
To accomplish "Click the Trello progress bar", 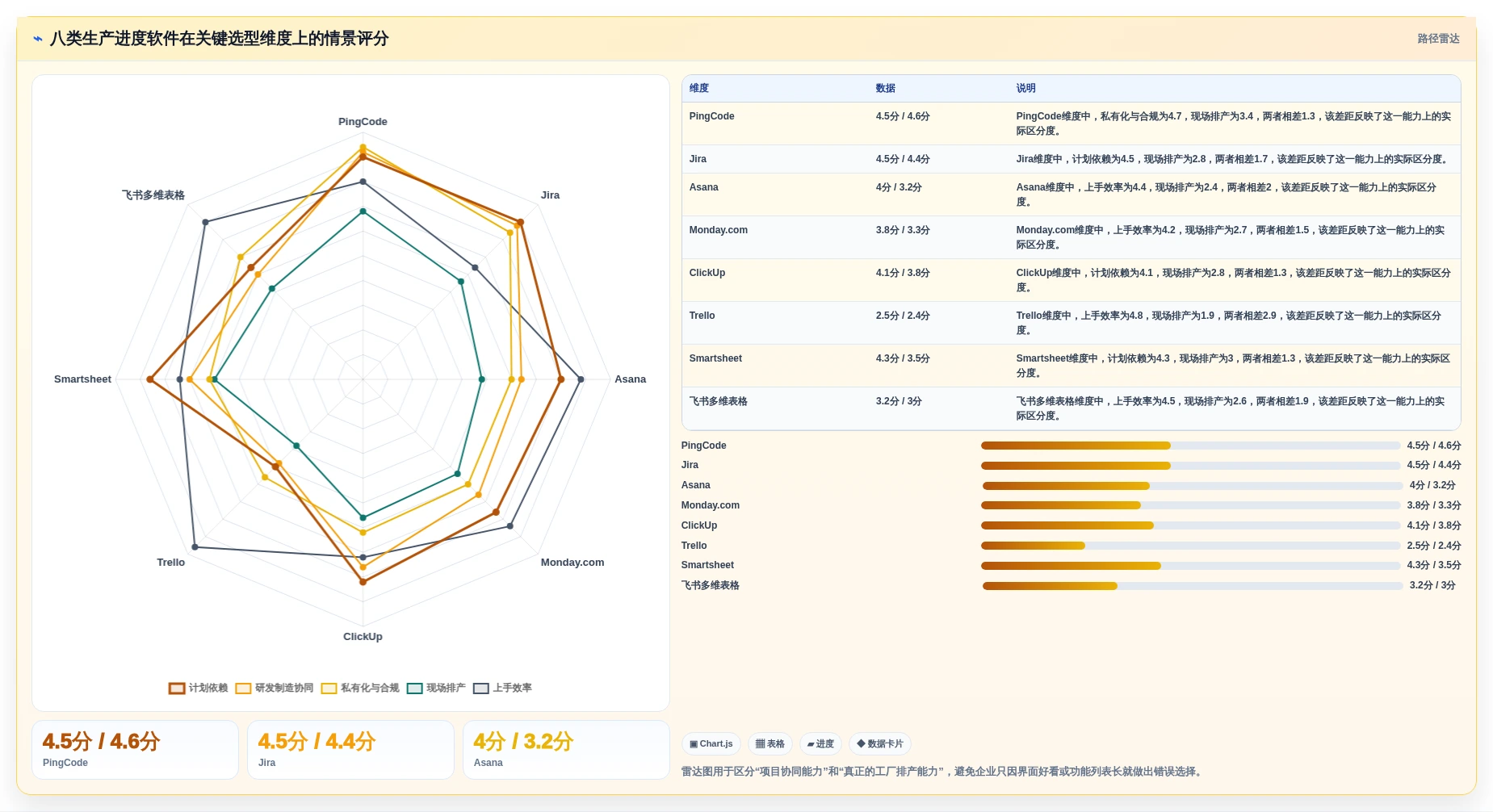I will click(1190, 546).
